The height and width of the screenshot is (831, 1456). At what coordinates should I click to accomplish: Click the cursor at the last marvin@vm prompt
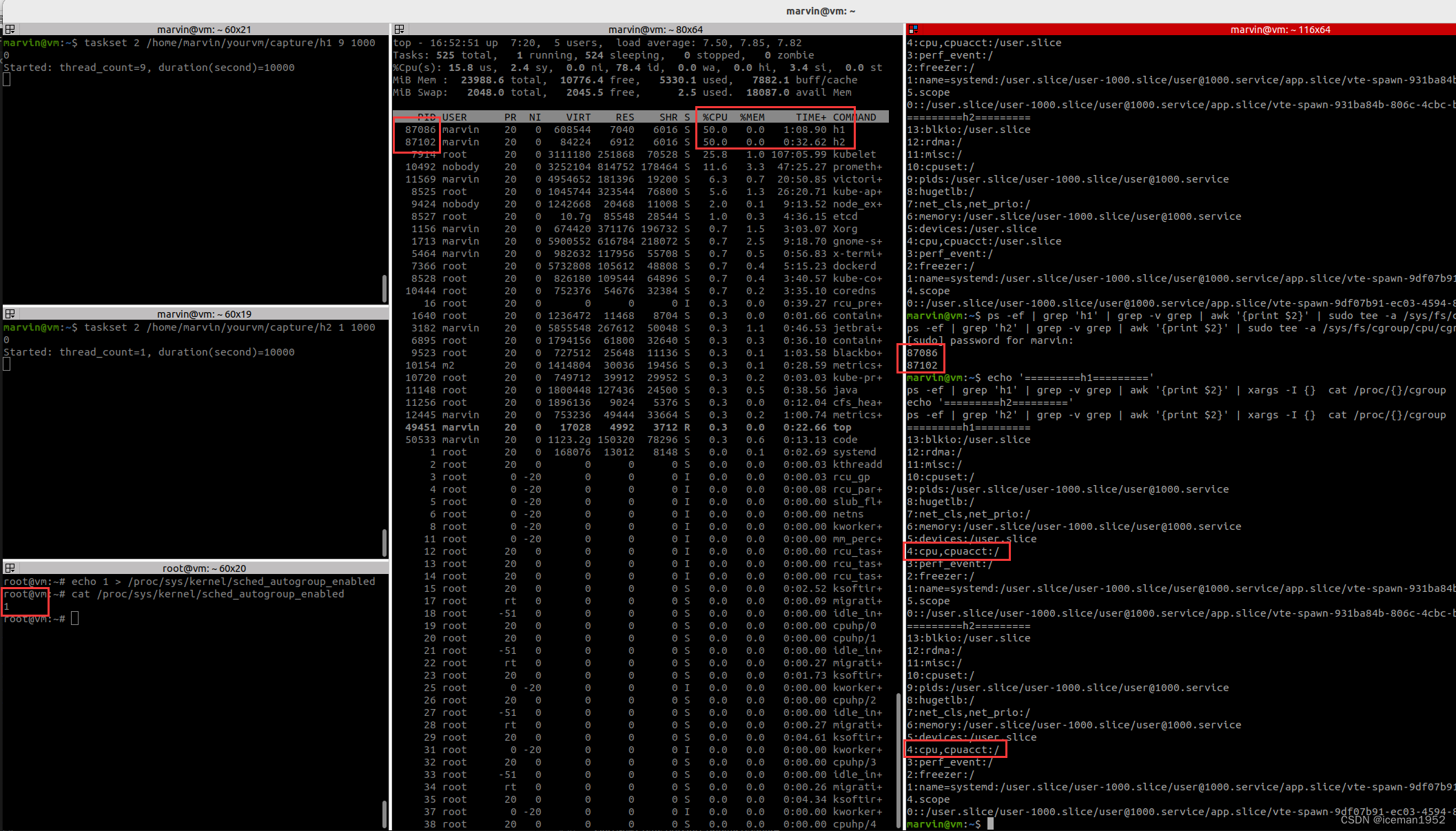(990, 824)
